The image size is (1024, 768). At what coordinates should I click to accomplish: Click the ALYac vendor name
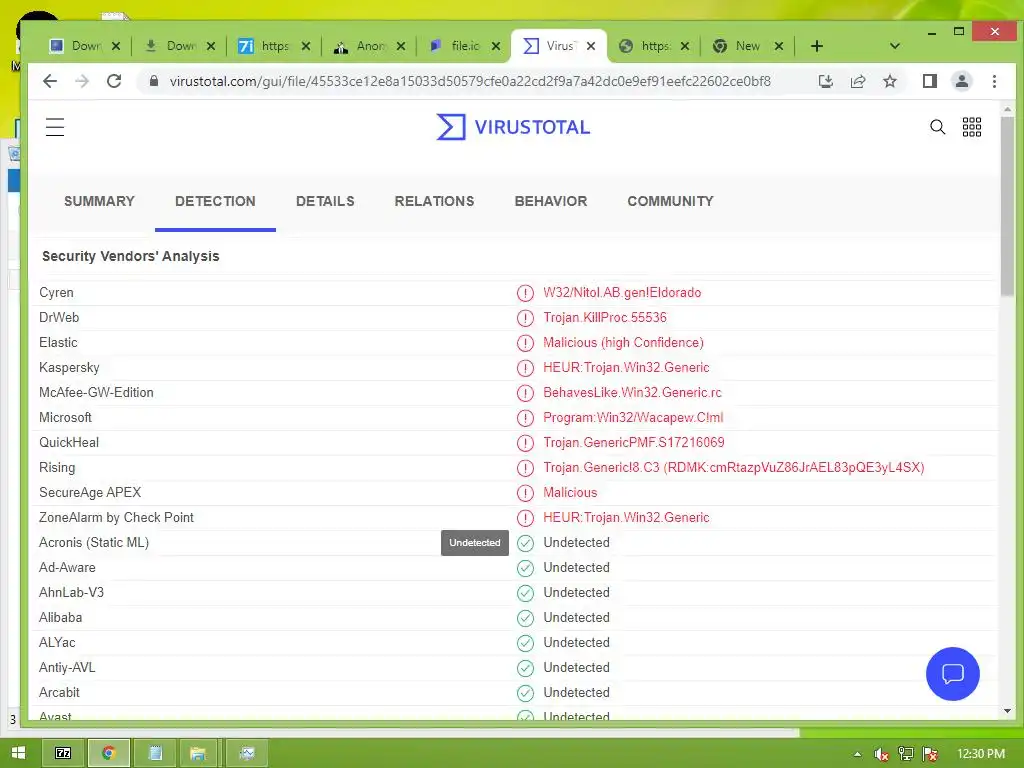pyautogui.click(x=57, y=643)
